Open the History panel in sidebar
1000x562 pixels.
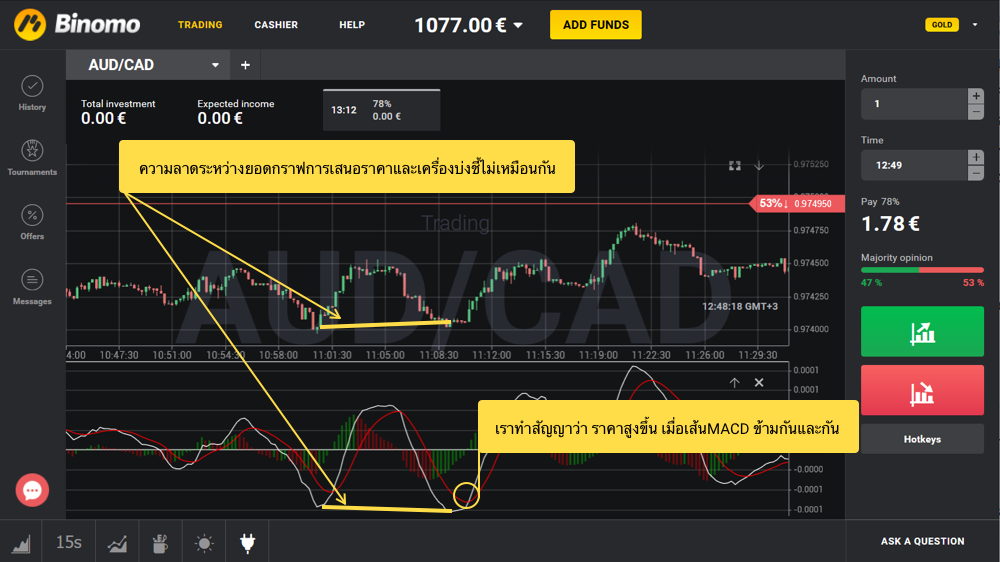tap(32, 92)
